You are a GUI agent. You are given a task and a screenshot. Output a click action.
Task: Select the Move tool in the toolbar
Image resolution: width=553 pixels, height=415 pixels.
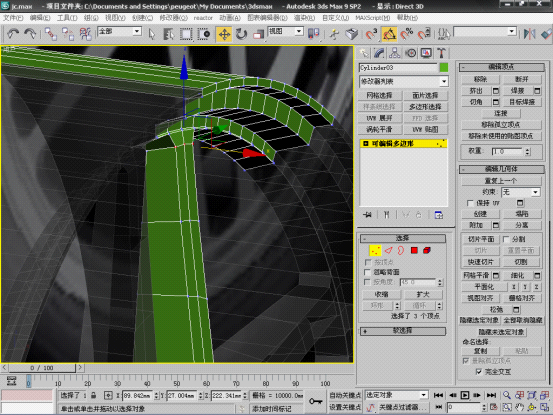(x=224, y=34)
